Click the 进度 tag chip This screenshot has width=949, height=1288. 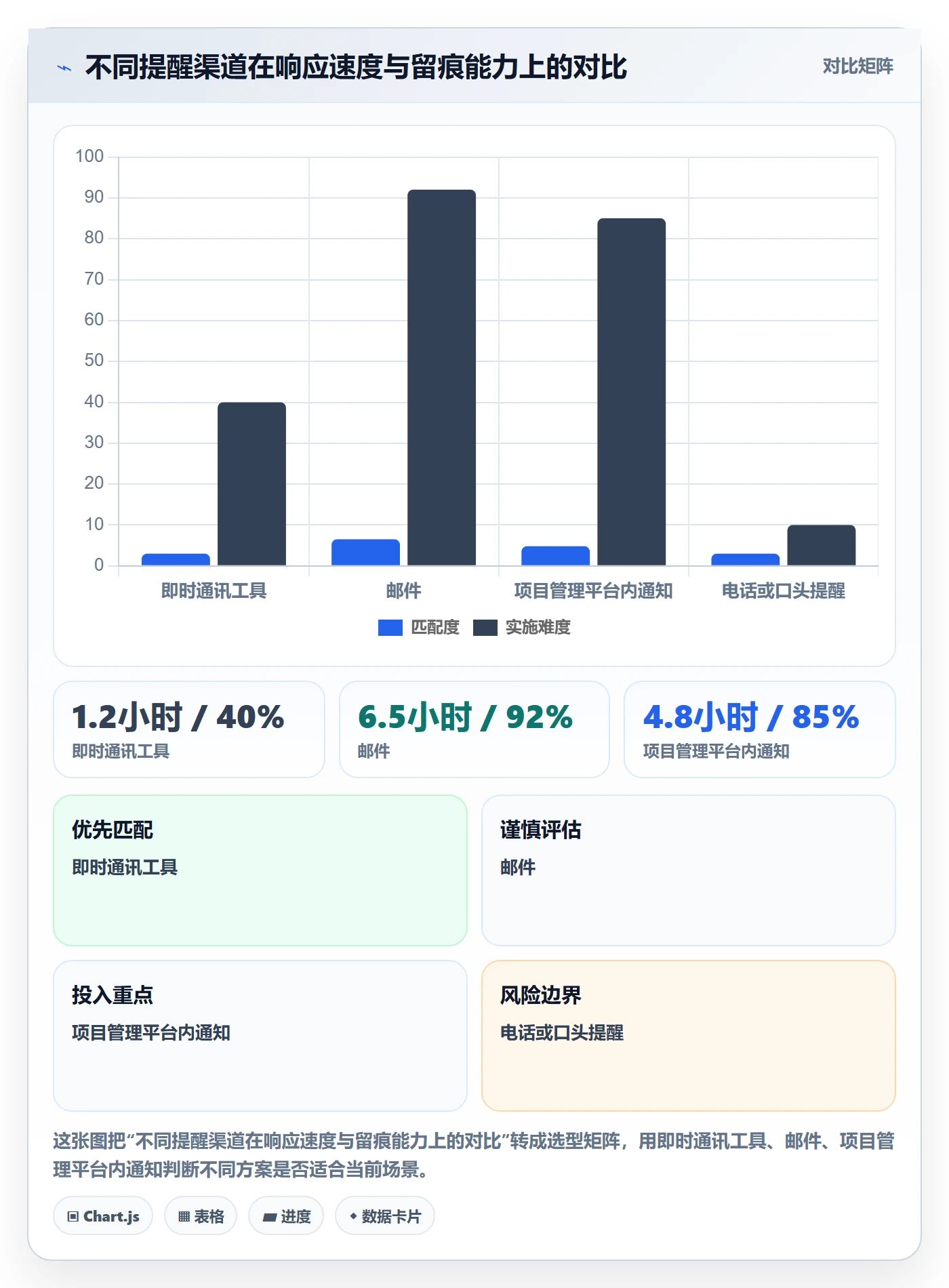pyautogui.click(x=286, y=1216)
